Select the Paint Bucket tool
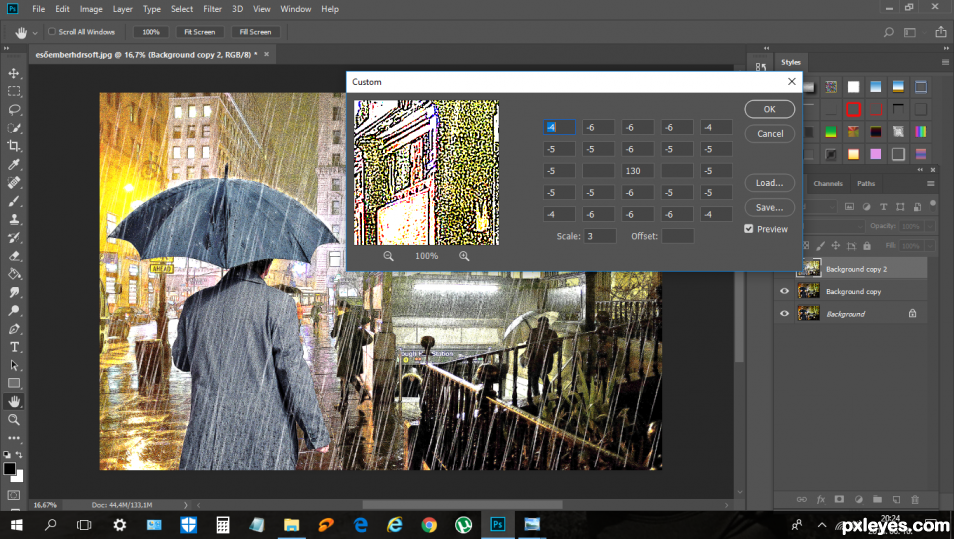The height and width of the screenshot is (539, 954). coord(14,274)
